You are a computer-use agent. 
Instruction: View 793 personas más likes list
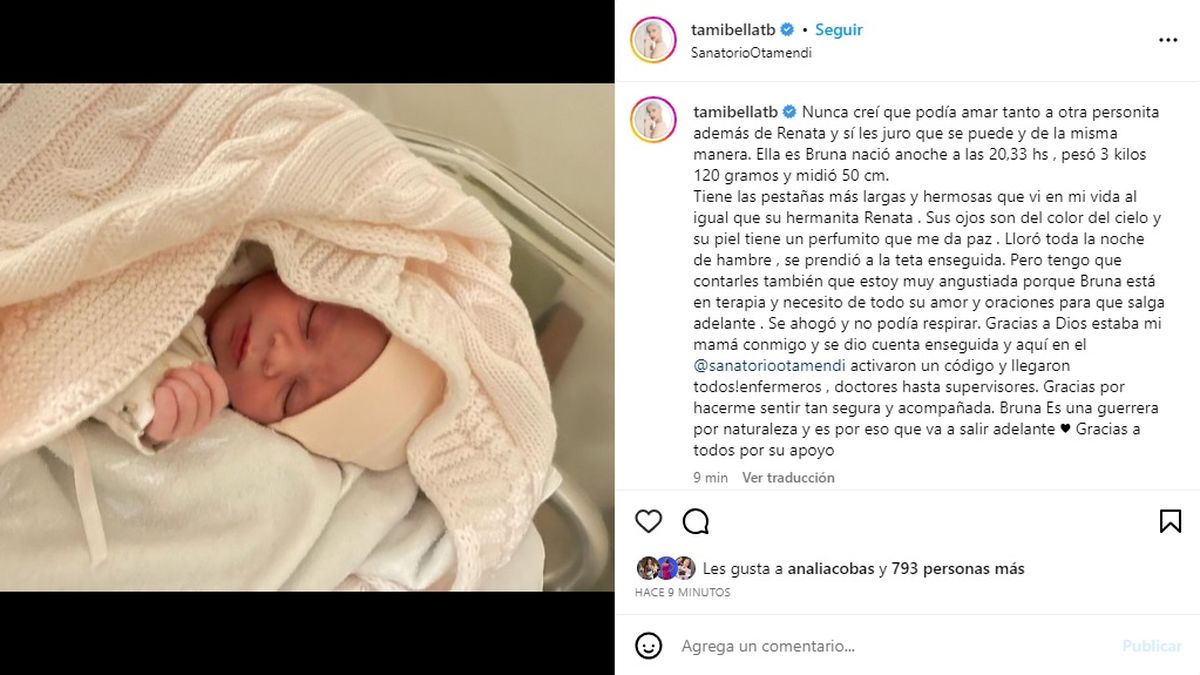pos(959,569)
